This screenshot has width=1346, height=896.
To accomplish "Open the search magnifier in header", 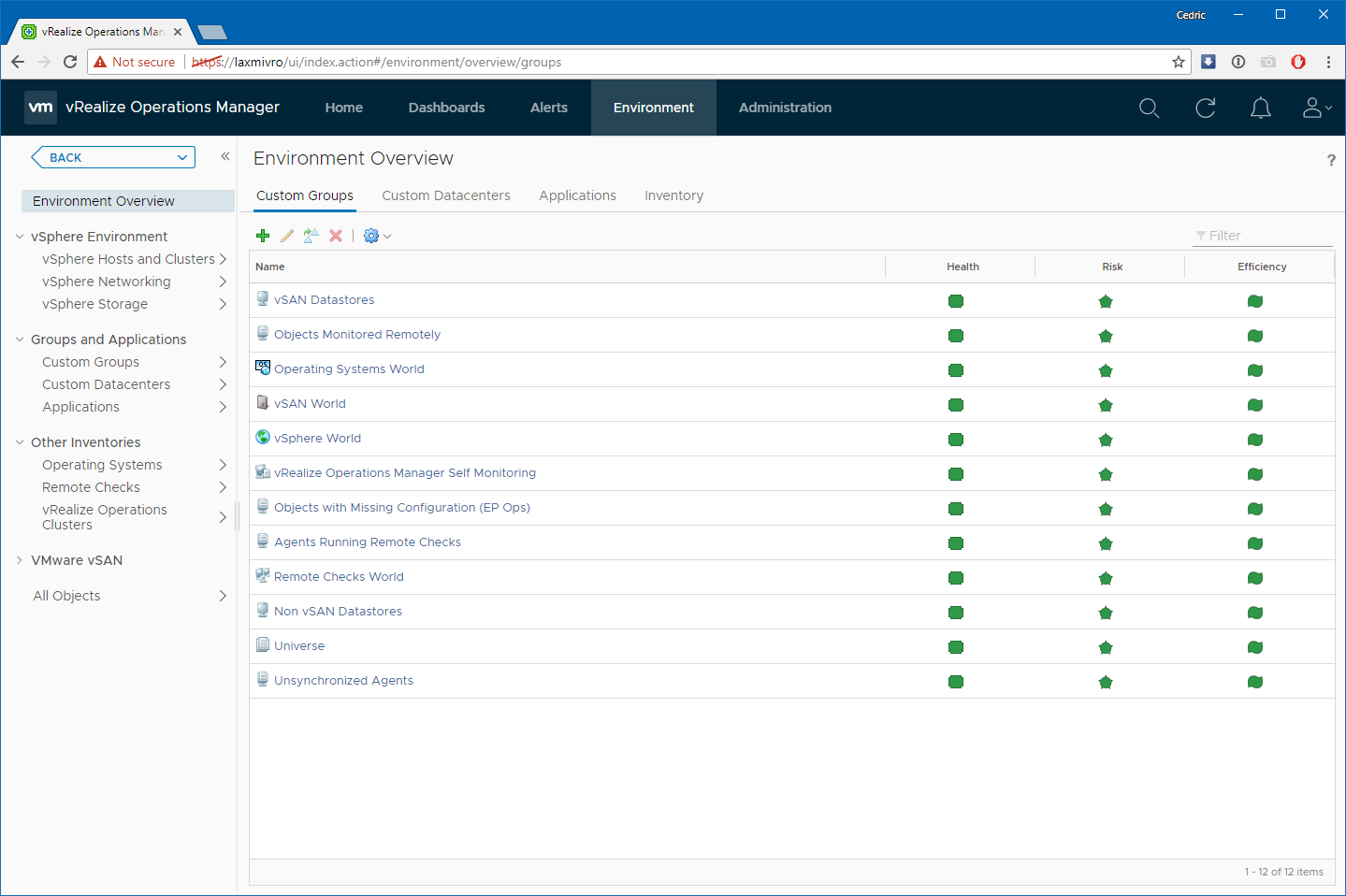I will point(1150,108).
